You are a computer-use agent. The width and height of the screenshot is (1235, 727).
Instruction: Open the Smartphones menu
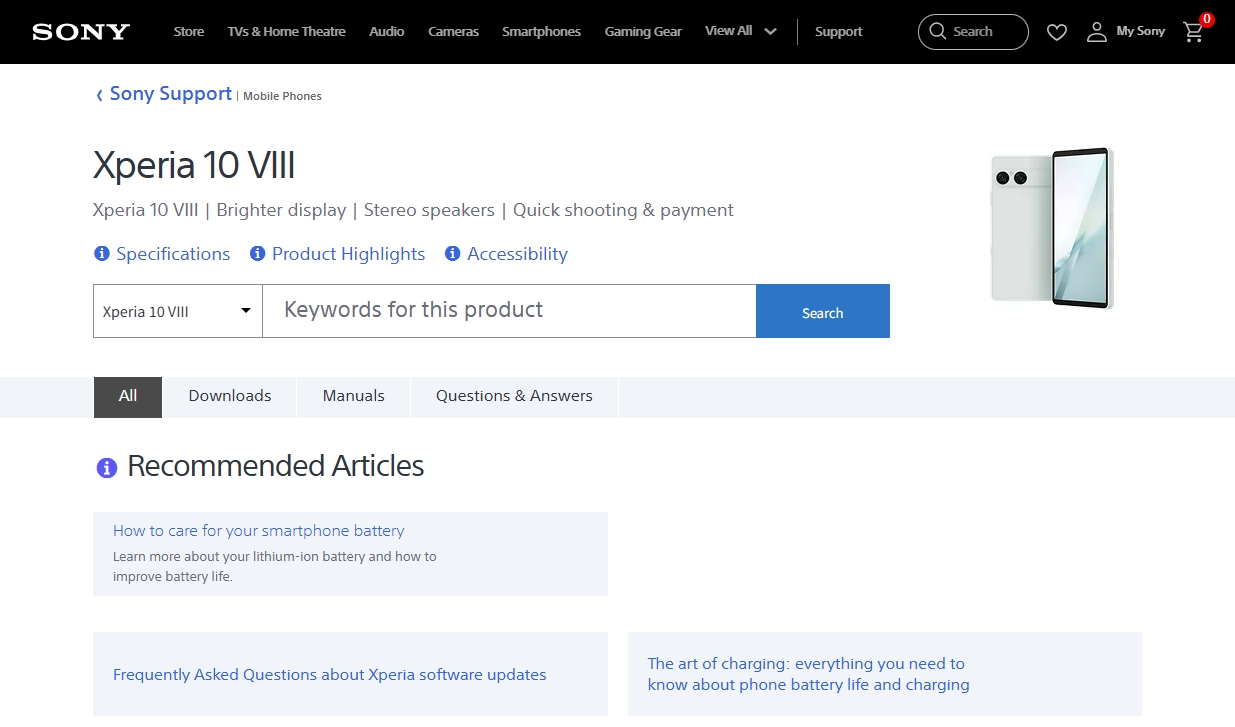point(541,32)
